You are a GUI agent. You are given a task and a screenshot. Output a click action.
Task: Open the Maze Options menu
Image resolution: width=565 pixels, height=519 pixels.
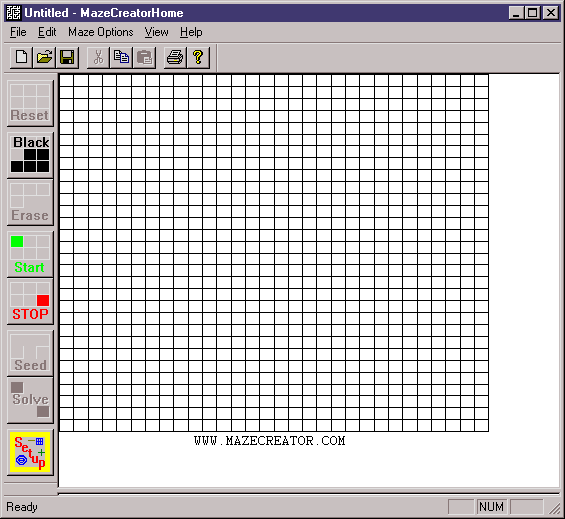[x=101, y=32]
